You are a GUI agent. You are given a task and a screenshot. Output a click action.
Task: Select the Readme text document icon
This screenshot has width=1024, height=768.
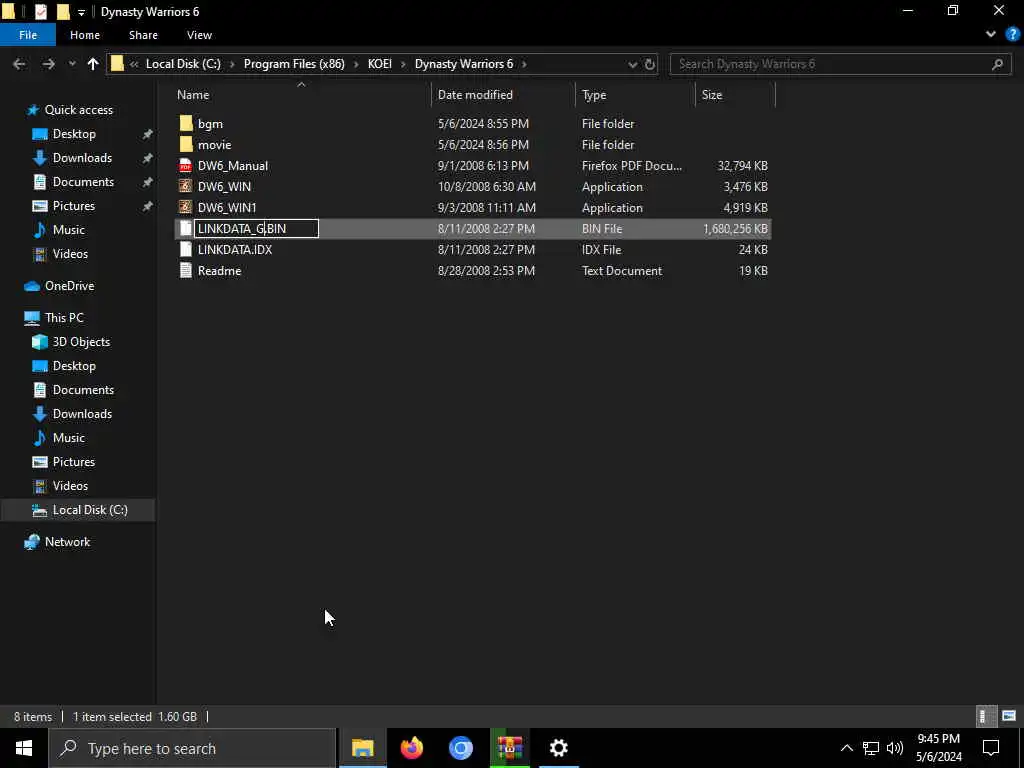click(186, 270)
